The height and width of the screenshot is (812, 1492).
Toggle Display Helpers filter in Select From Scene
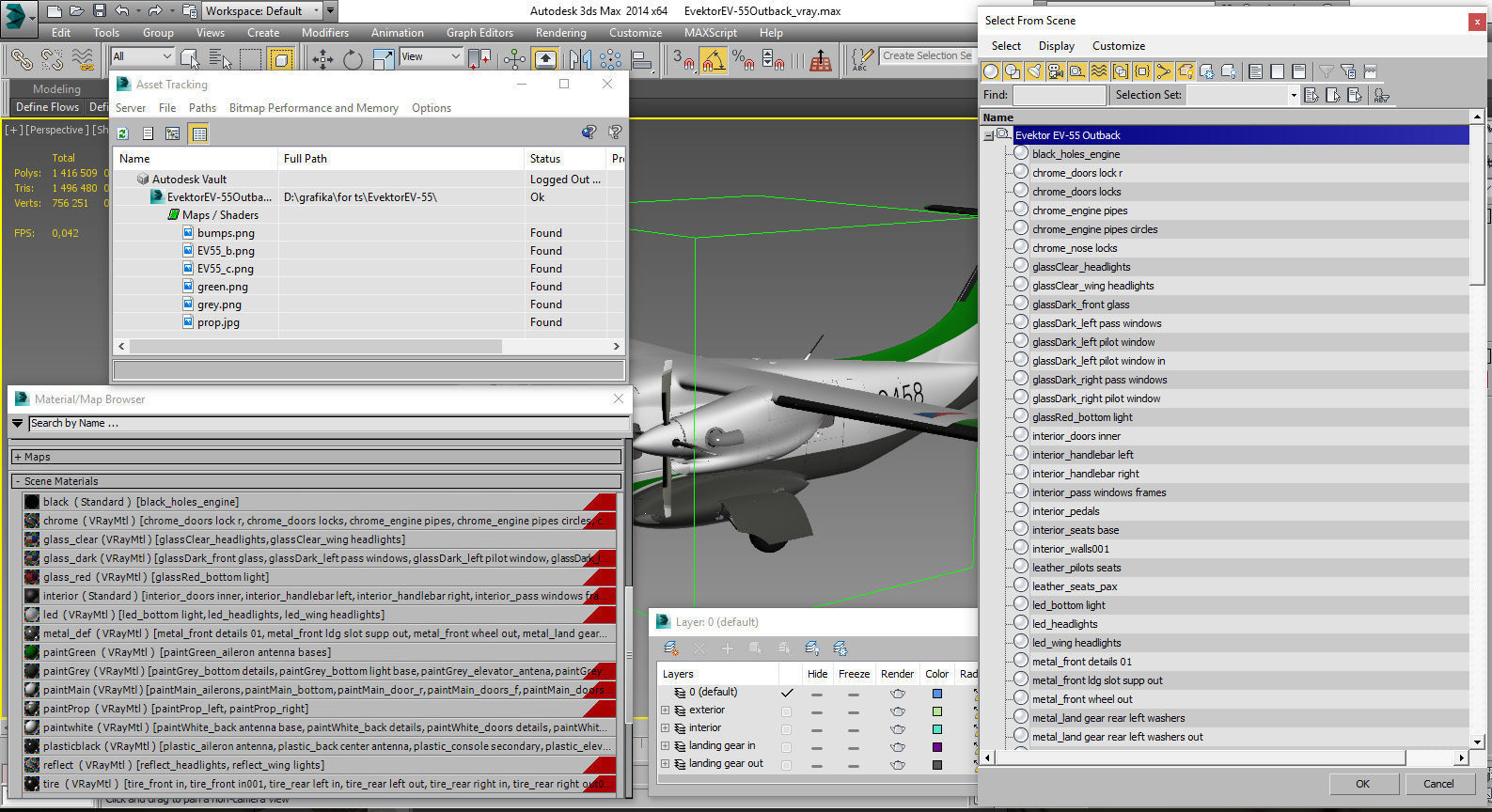(1077, 71)
